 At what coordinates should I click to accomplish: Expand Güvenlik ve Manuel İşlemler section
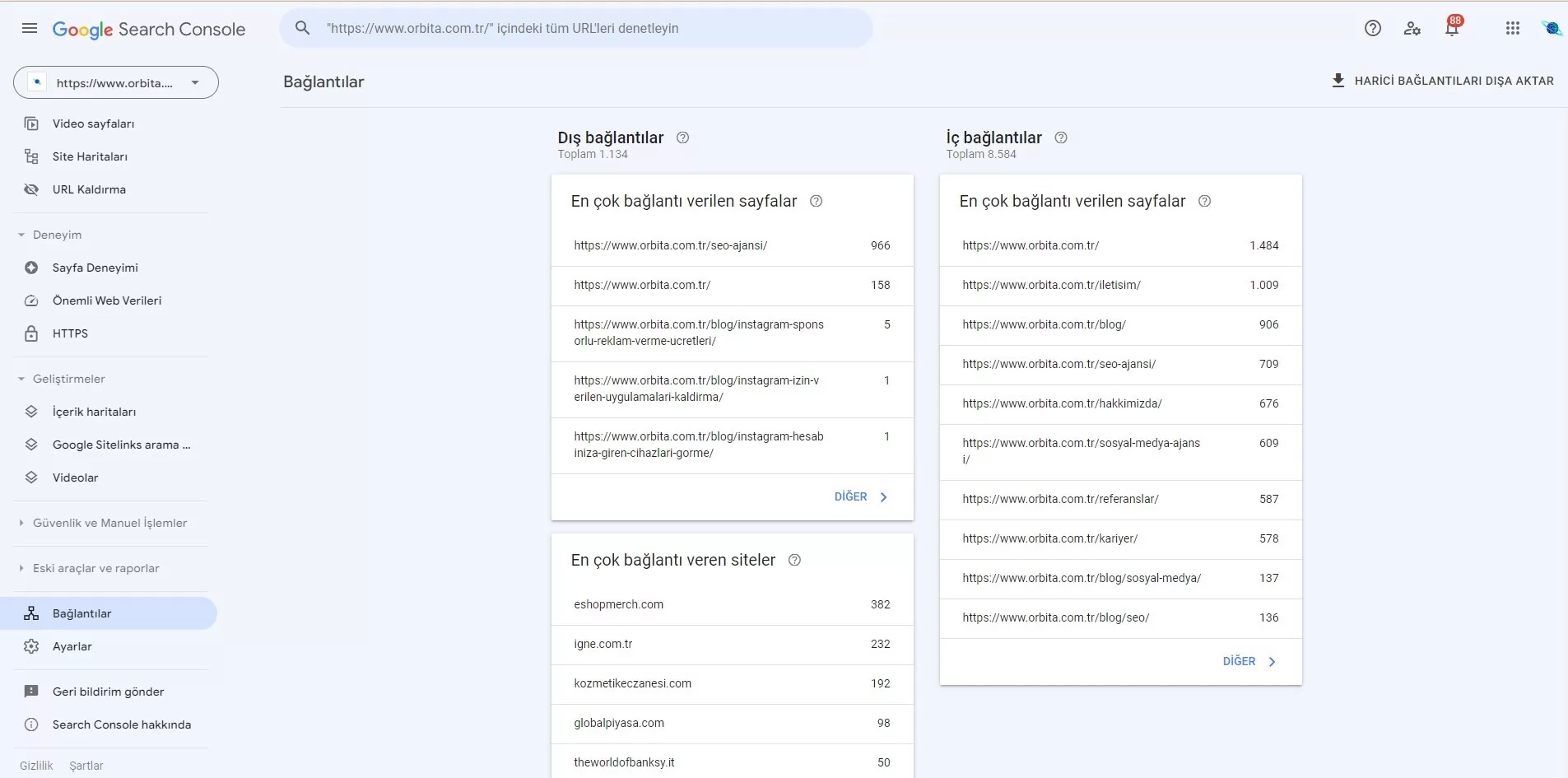(x=21, y=523)
